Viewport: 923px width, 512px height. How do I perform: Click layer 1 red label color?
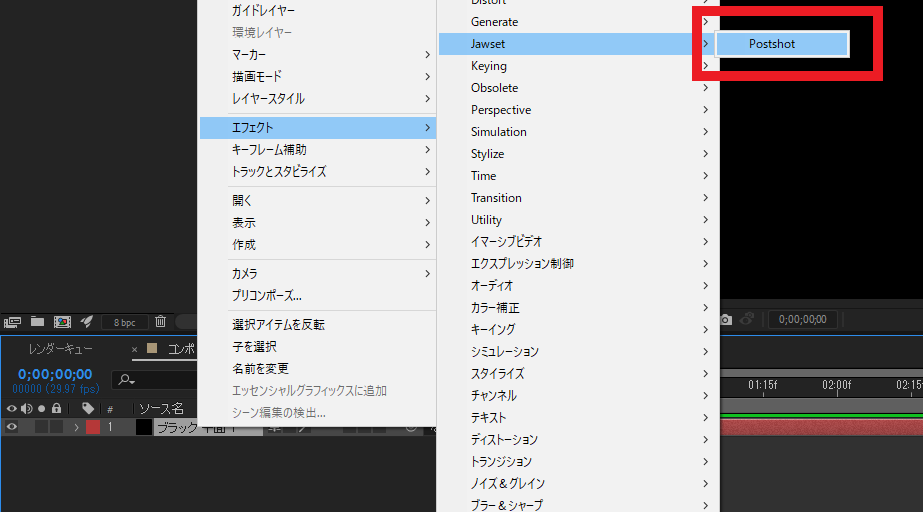pyautogui.click(x=93, y=427)
